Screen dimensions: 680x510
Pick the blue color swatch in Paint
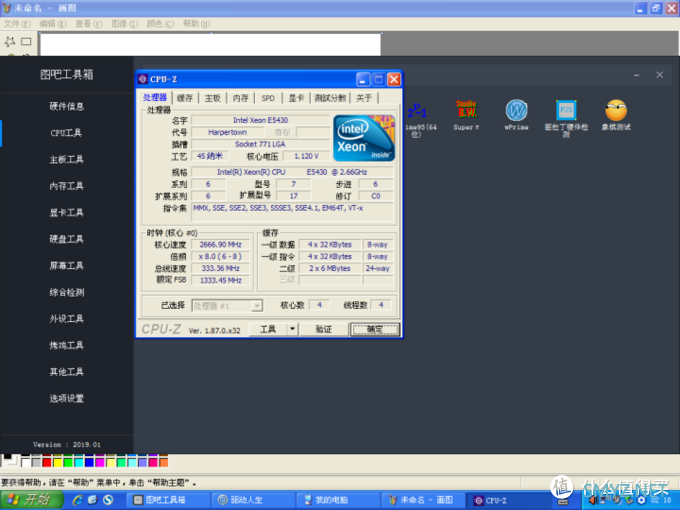(89, 463)
